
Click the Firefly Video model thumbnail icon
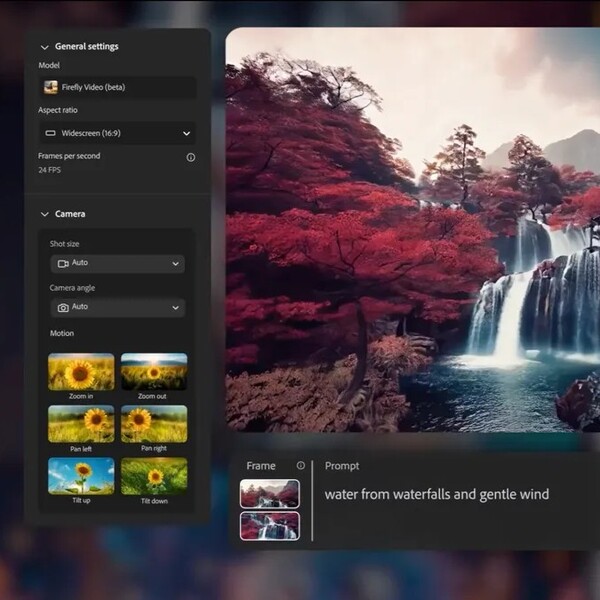pyautogui.click(x=51, y=87)
